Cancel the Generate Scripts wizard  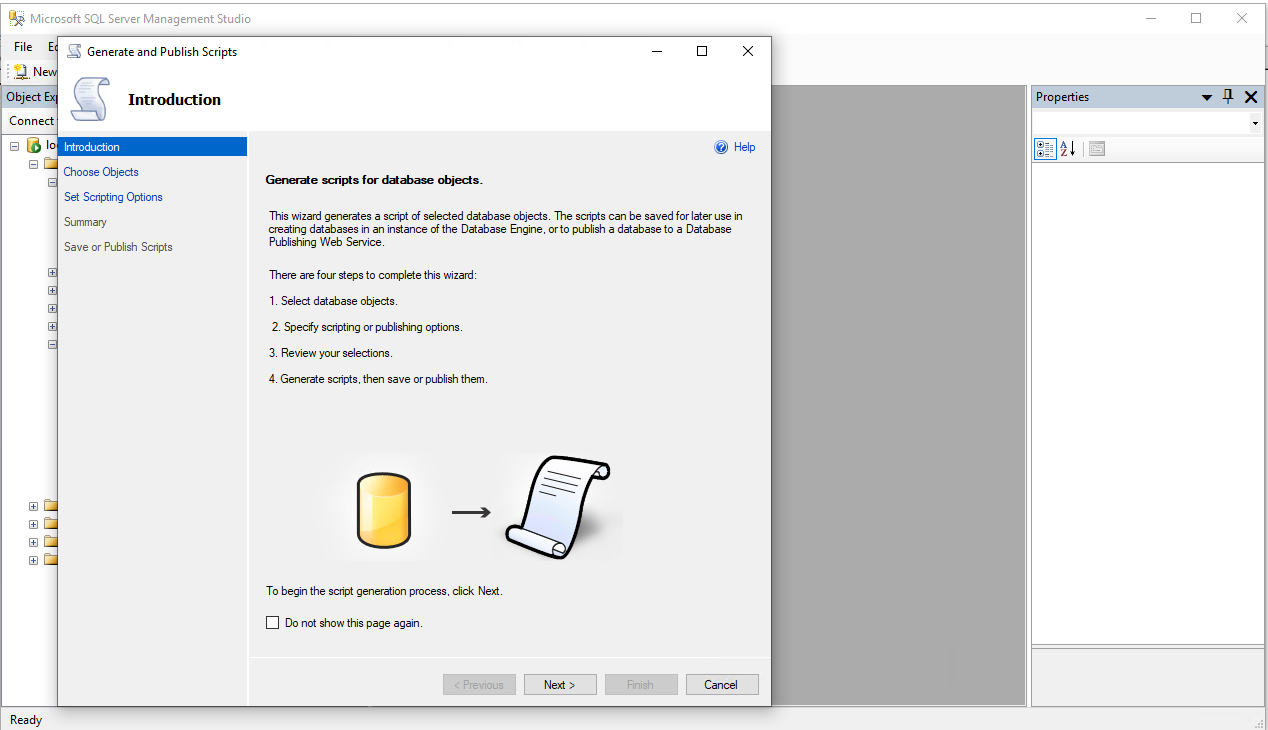click(x=720, y=685)
